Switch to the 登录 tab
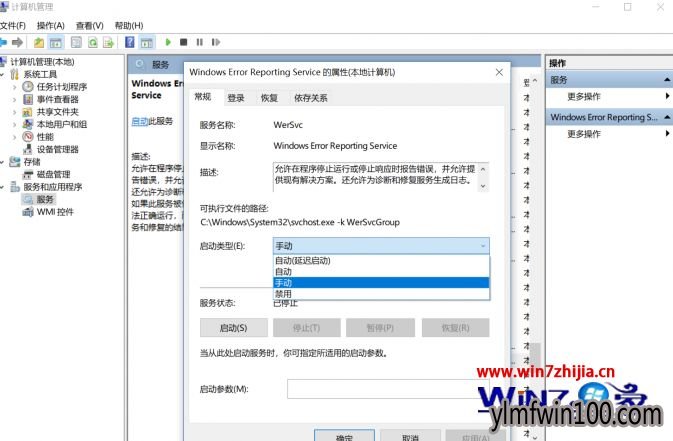The height and width of the screenshot is (441, 673). [x=236, y=98]
